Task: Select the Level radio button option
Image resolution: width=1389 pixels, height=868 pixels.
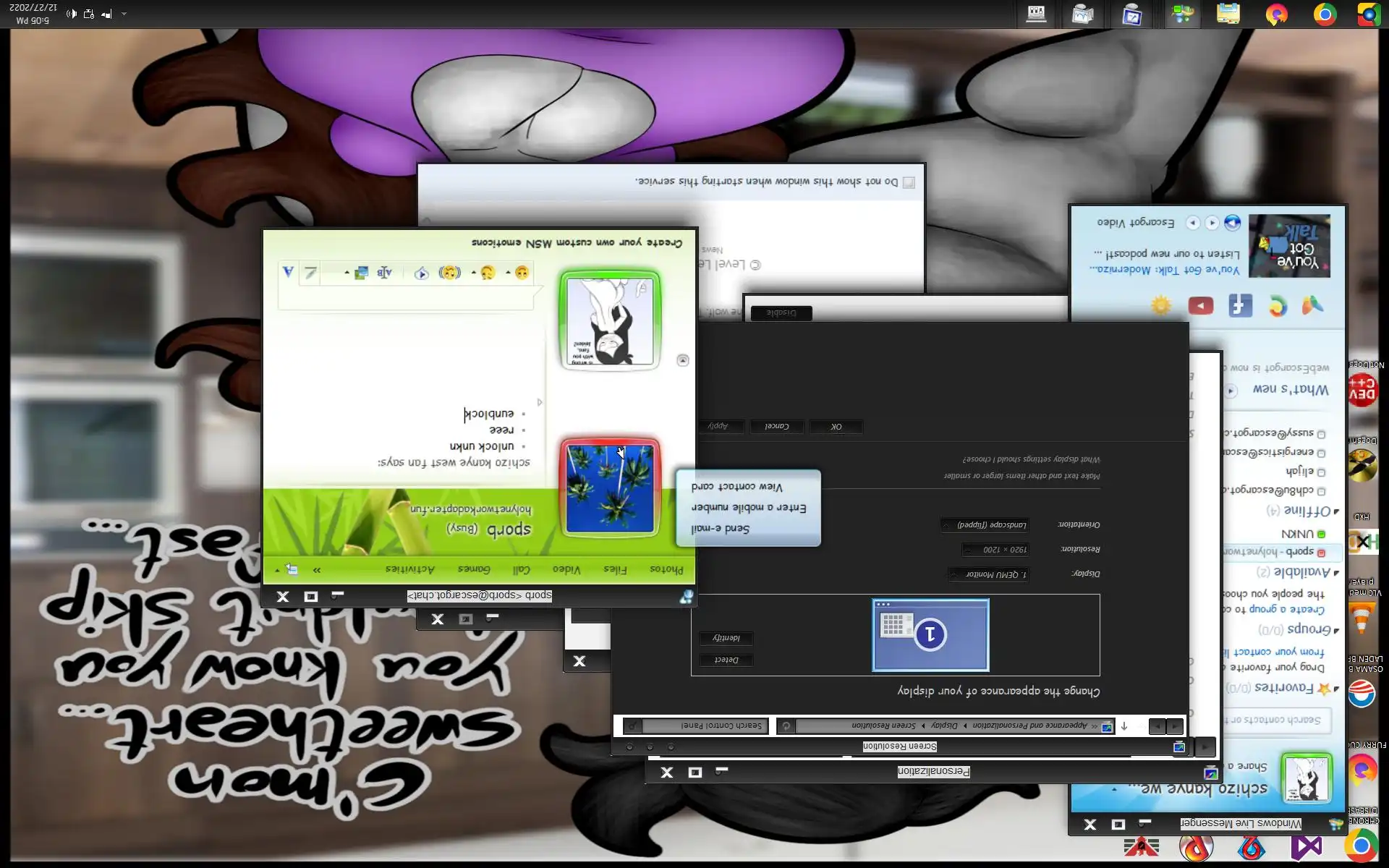Action: click(x=755, y=265)
